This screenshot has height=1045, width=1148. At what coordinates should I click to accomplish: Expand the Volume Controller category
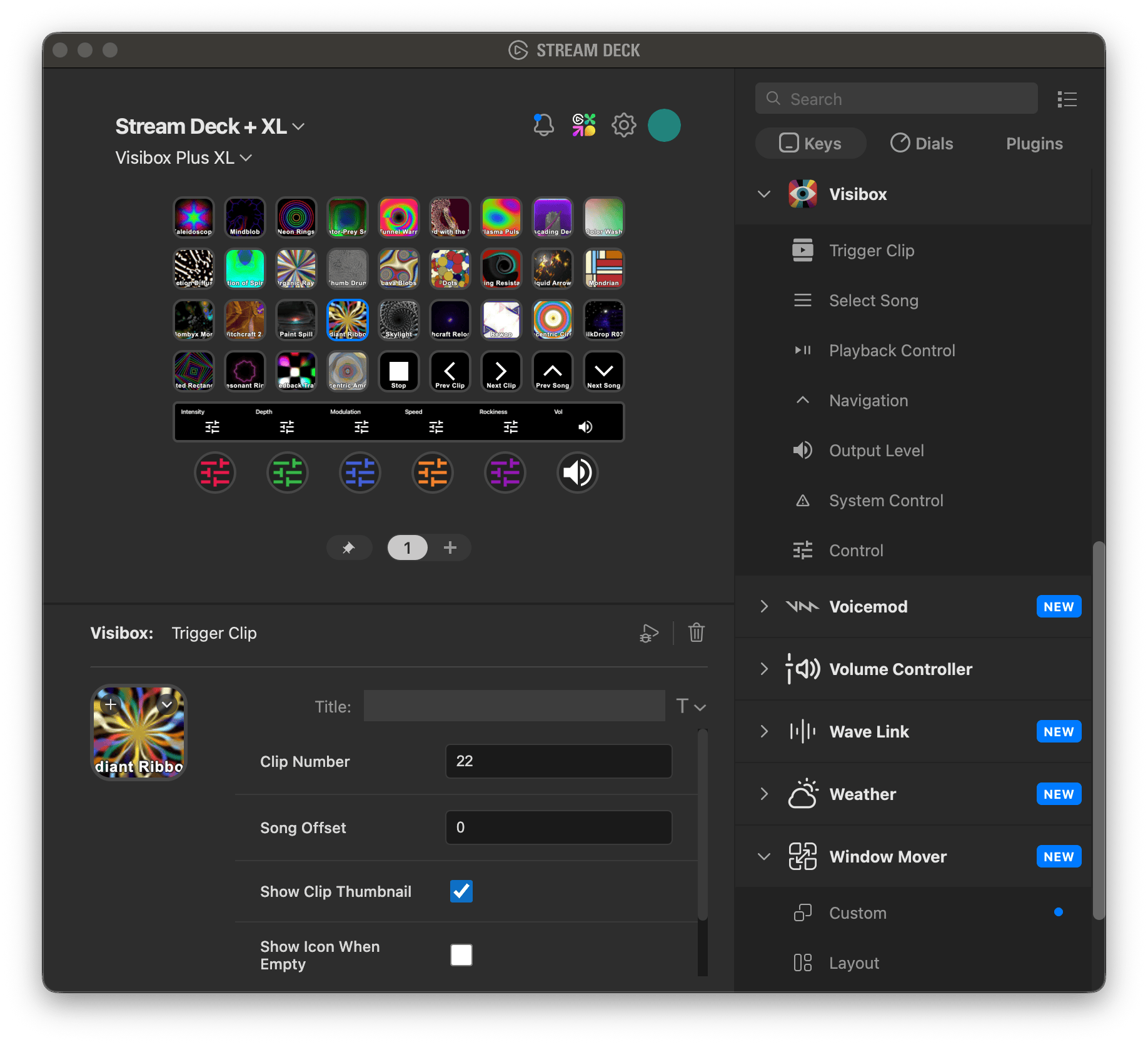764,669
